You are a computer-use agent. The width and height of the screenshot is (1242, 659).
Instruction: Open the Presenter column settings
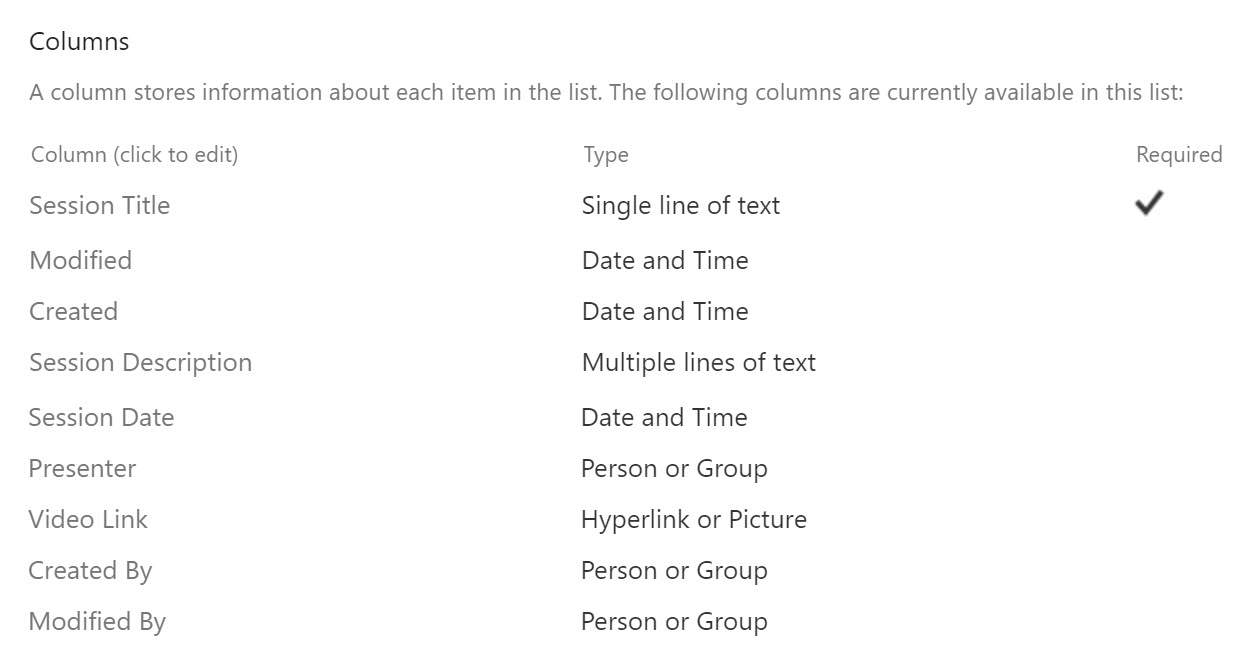[82, 468]
